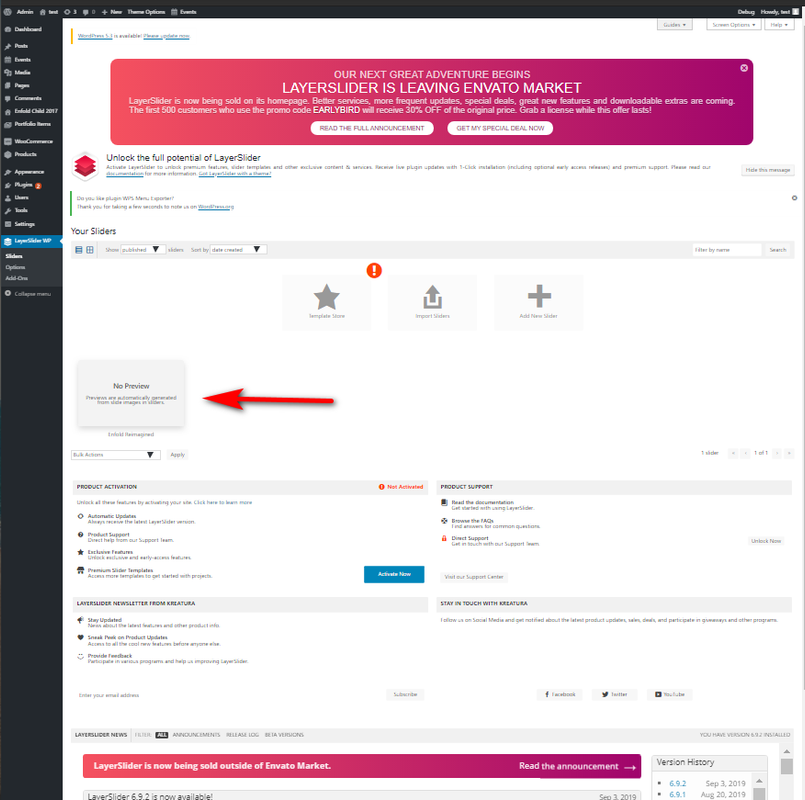
Task: Click Visit our Support Center button
Action: [x=474, y=577]
